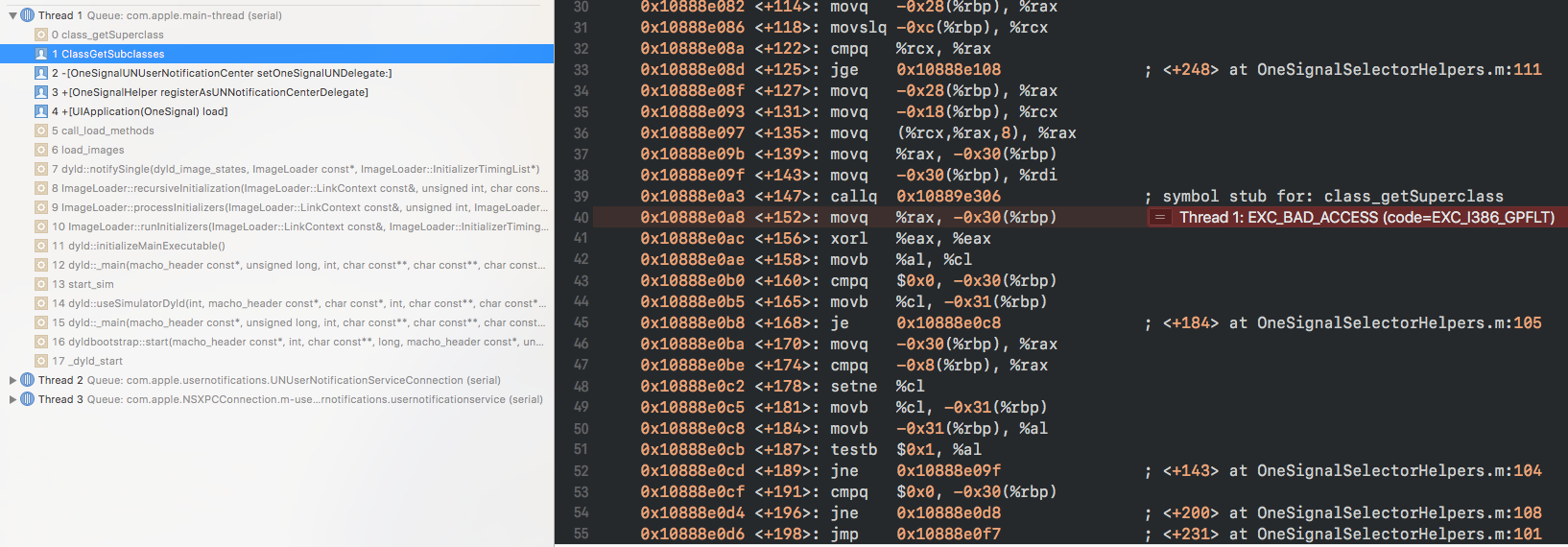This screenshot has height=547, width=1568.
Task: Click address 0x10888e0a8 on highlighted line
Action: click(692, 218)
